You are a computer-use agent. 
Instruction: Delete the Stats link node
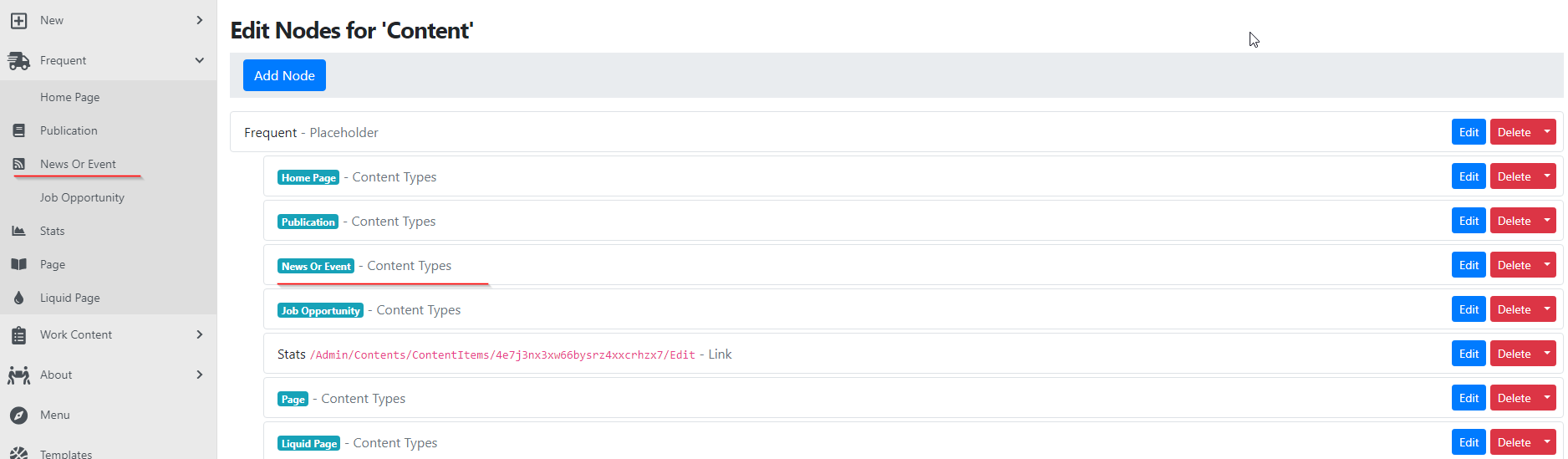coord(1514,354)
